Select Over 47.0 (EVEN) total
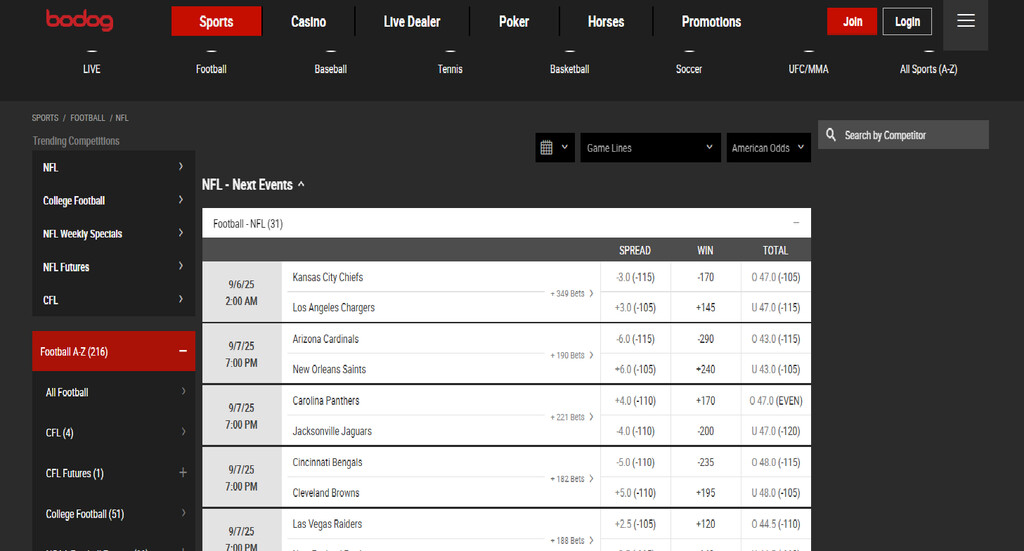The image size is (1024, 551). pyautogui.click(x=776, y=400)
